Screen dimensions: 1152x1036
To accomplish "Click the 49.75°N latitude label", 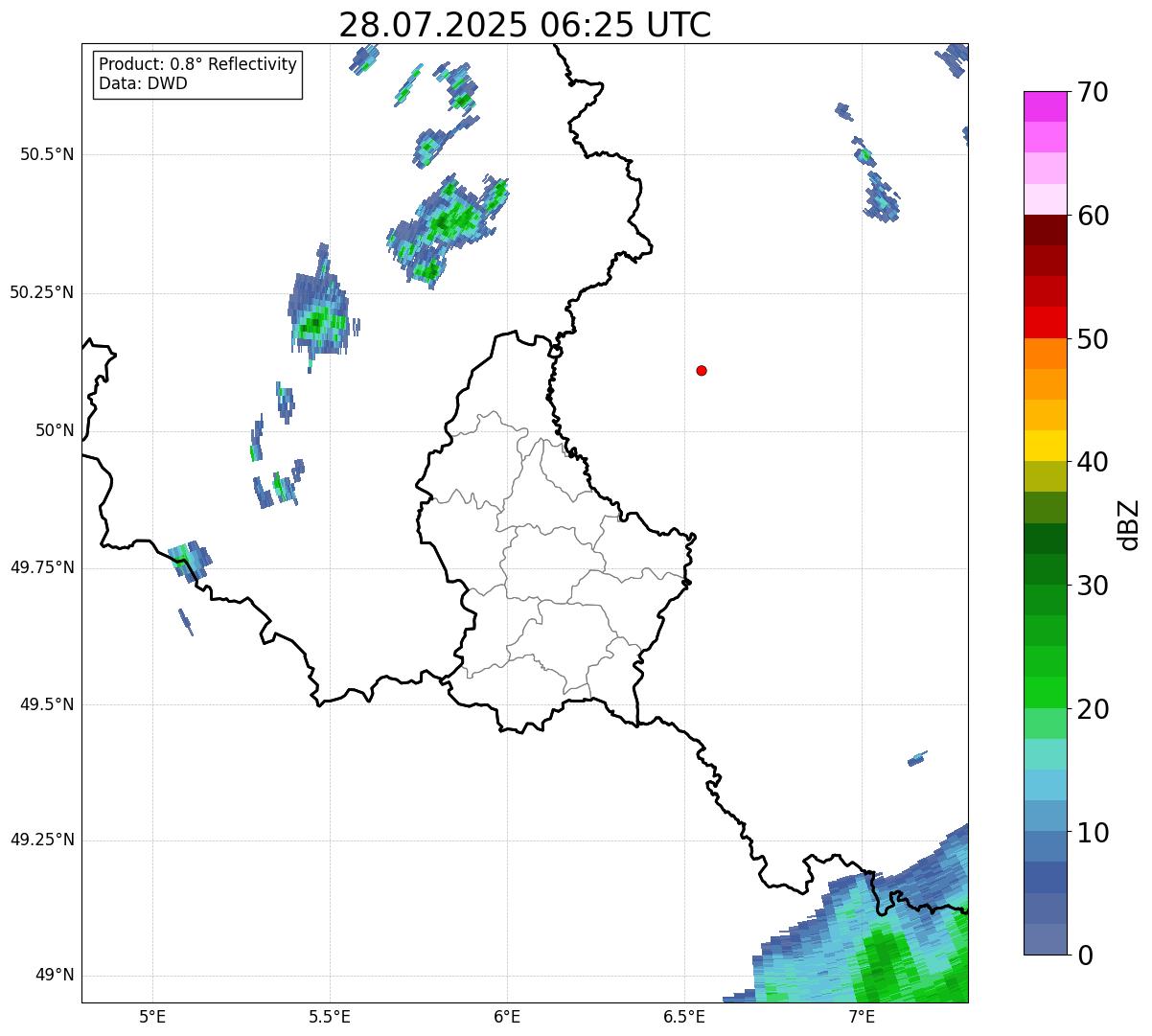I will click(x=41, y=567).
